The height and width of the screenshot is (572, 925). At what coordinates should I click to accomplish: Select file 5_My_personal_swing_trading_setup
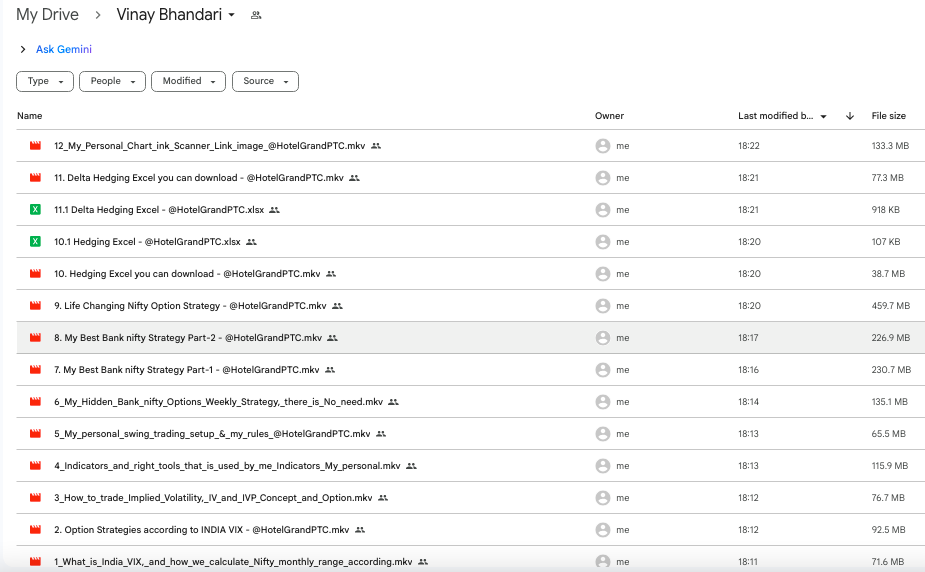tap(212, 433)
